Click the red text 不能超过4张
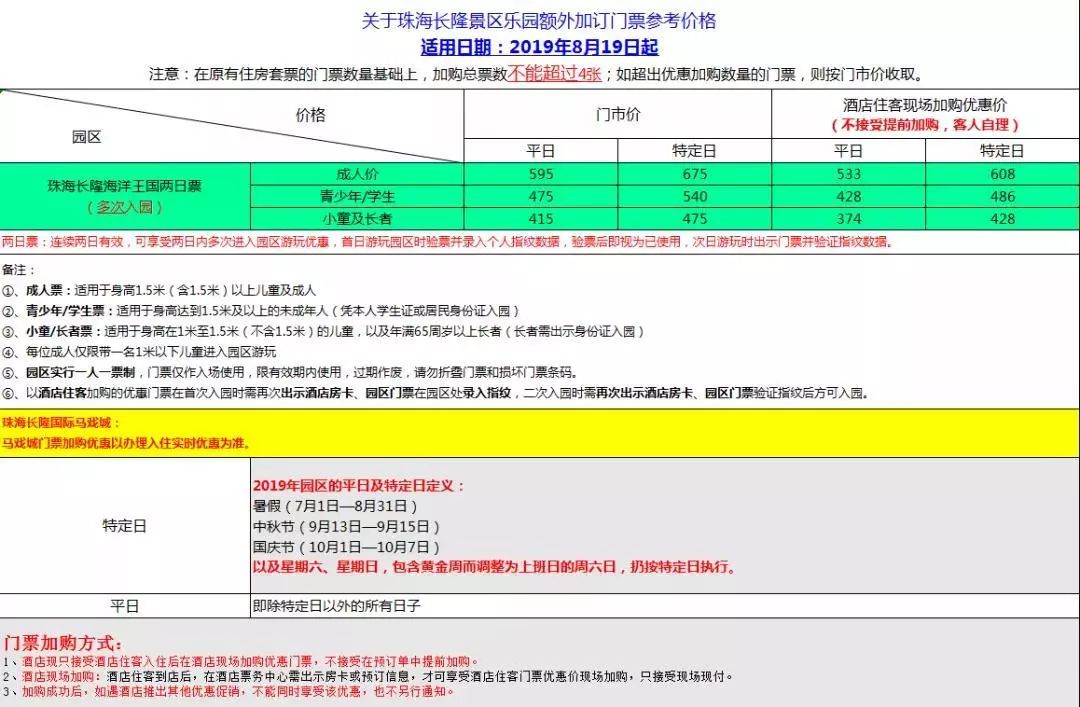Viewport: 1080px width, 707px height. coord(554,74)
